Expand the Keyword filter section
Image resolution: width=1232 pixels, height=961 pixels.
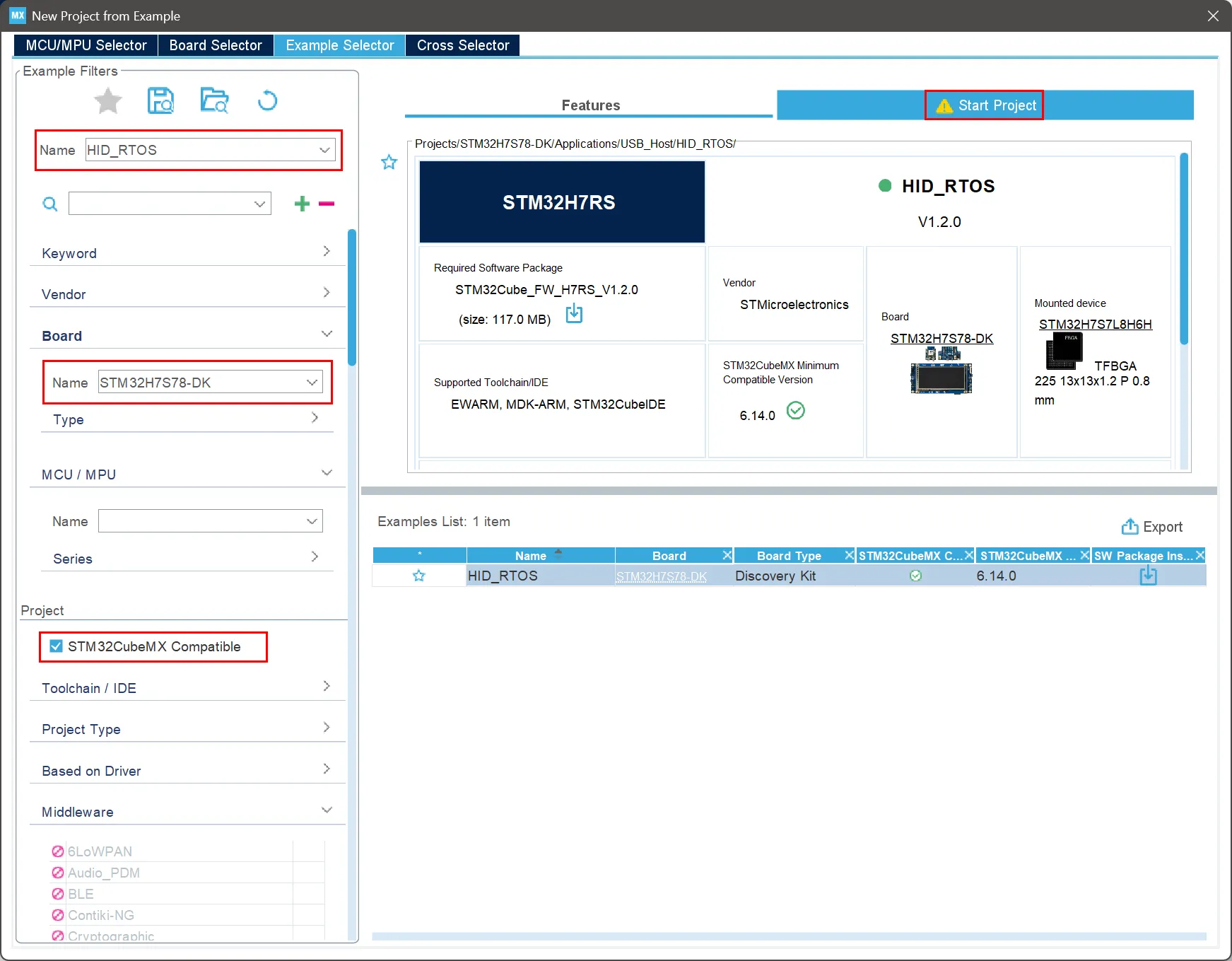click(x=326, y=251)
